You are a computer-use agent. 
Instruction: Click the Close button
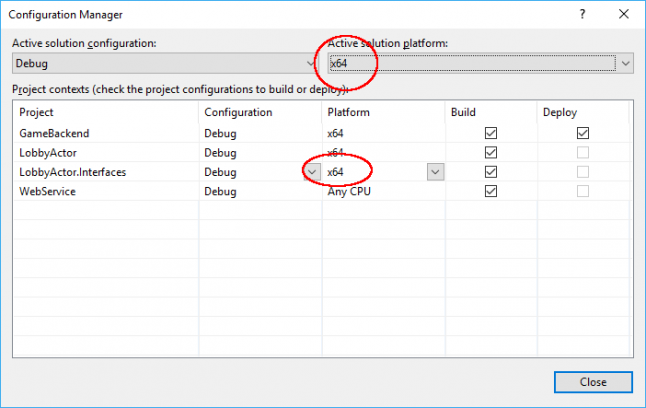click(592, 382)
